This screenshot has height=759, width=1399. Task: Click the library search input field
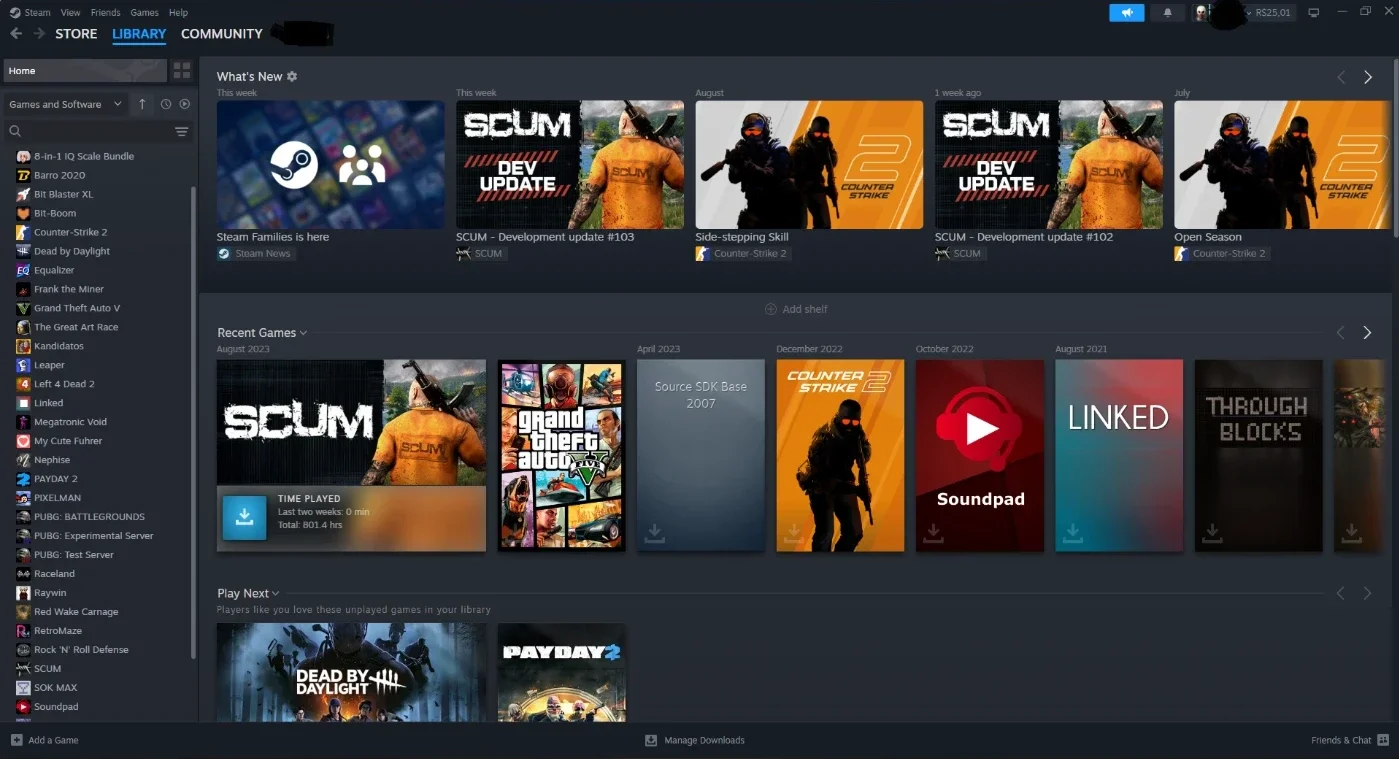pos(98,131)
